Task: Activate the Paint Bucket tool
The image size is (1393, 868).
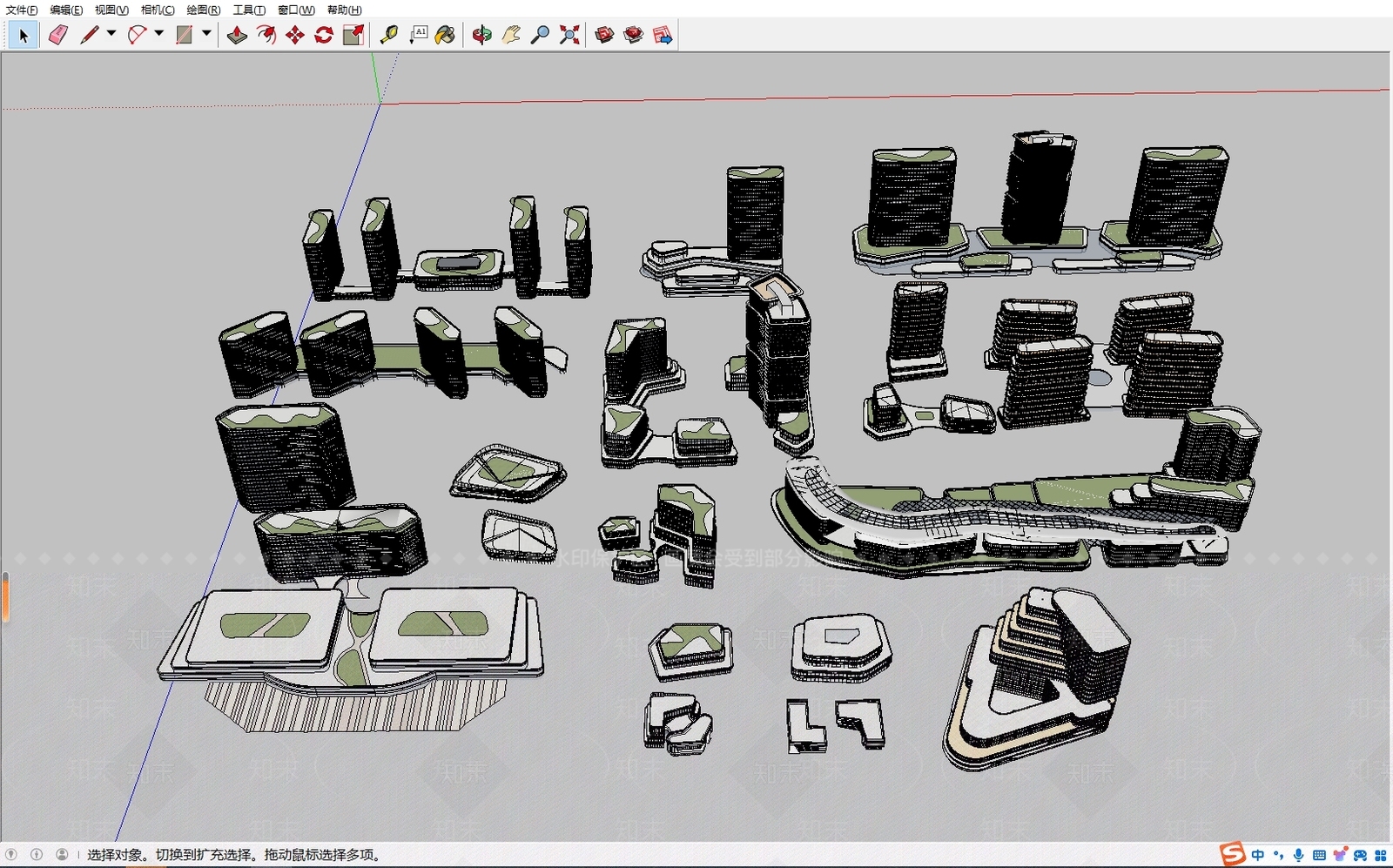Action: pyautogui.click(x=445, y=36)
